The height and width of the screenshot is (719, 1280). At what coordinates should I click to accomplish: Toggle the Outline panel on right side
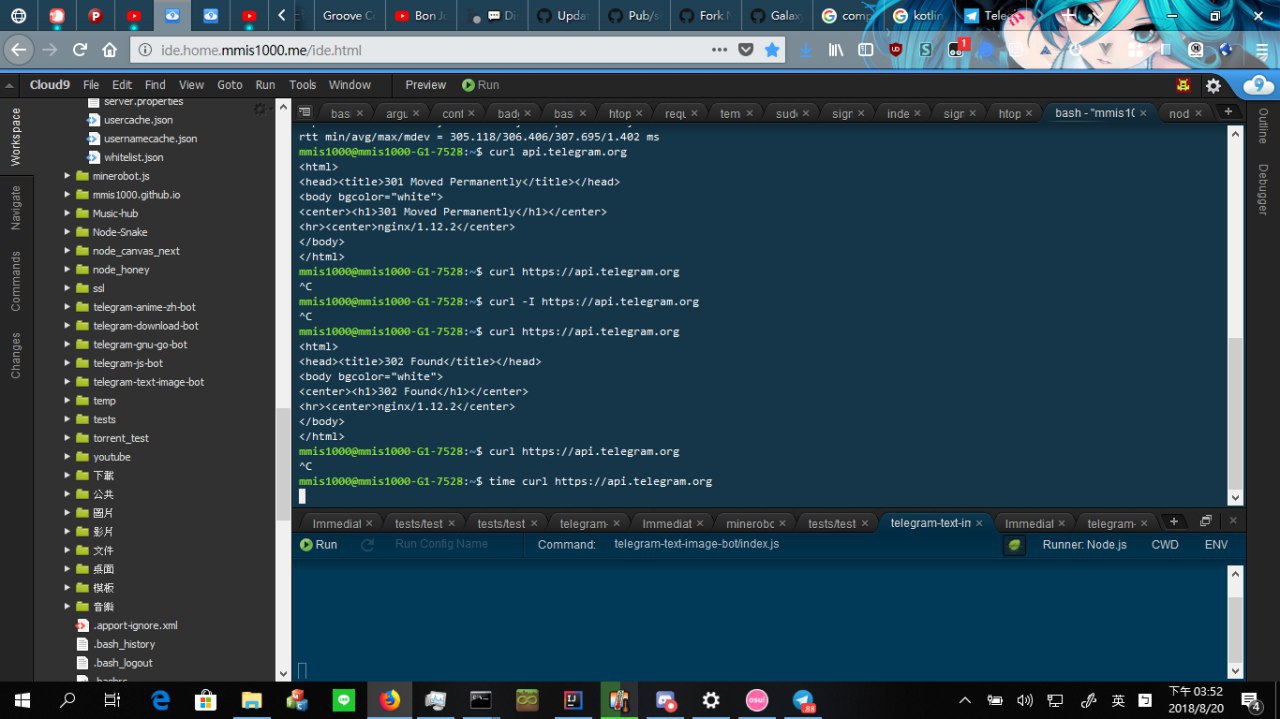click(1263, 126)
